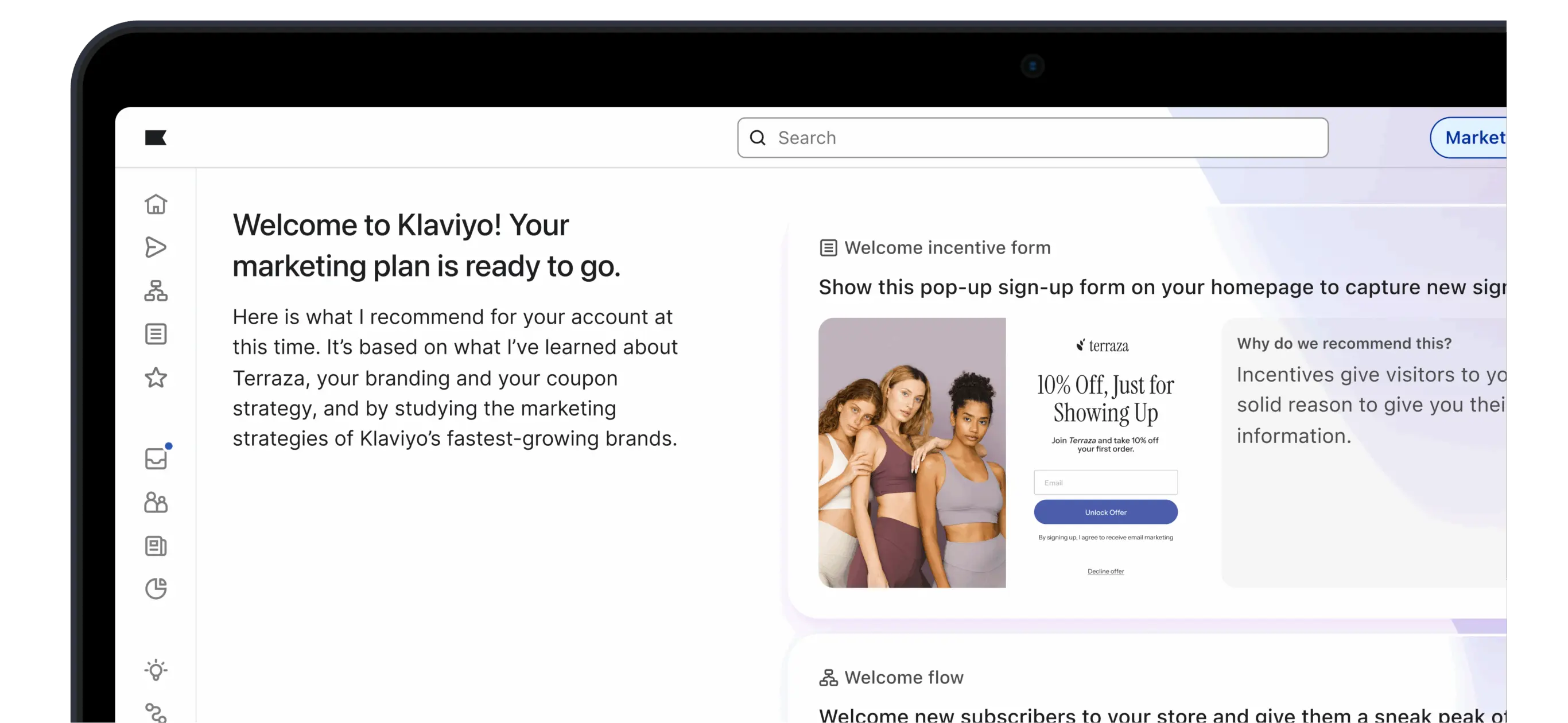Click 'By signing up, I agree' disclaimer text
This screenshot has width=1568, height=723.
pos(1105,537)
